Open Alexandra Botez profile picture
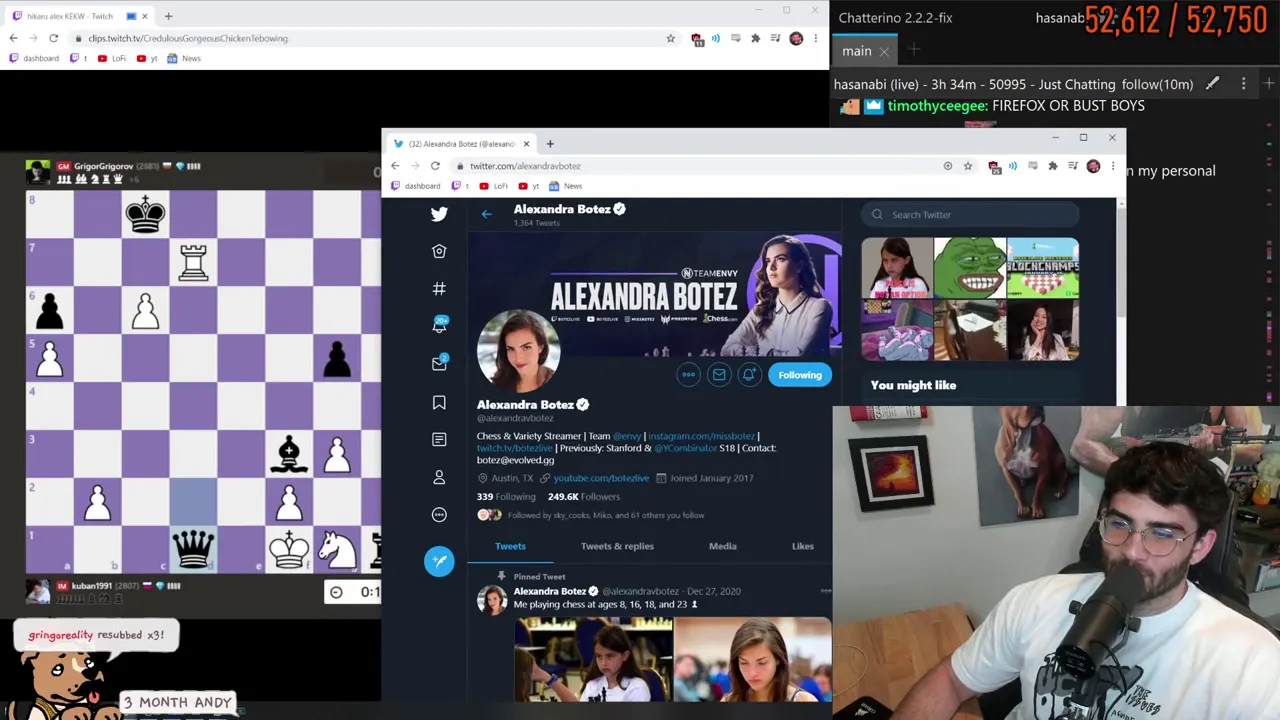 click(x=518, y=350)
